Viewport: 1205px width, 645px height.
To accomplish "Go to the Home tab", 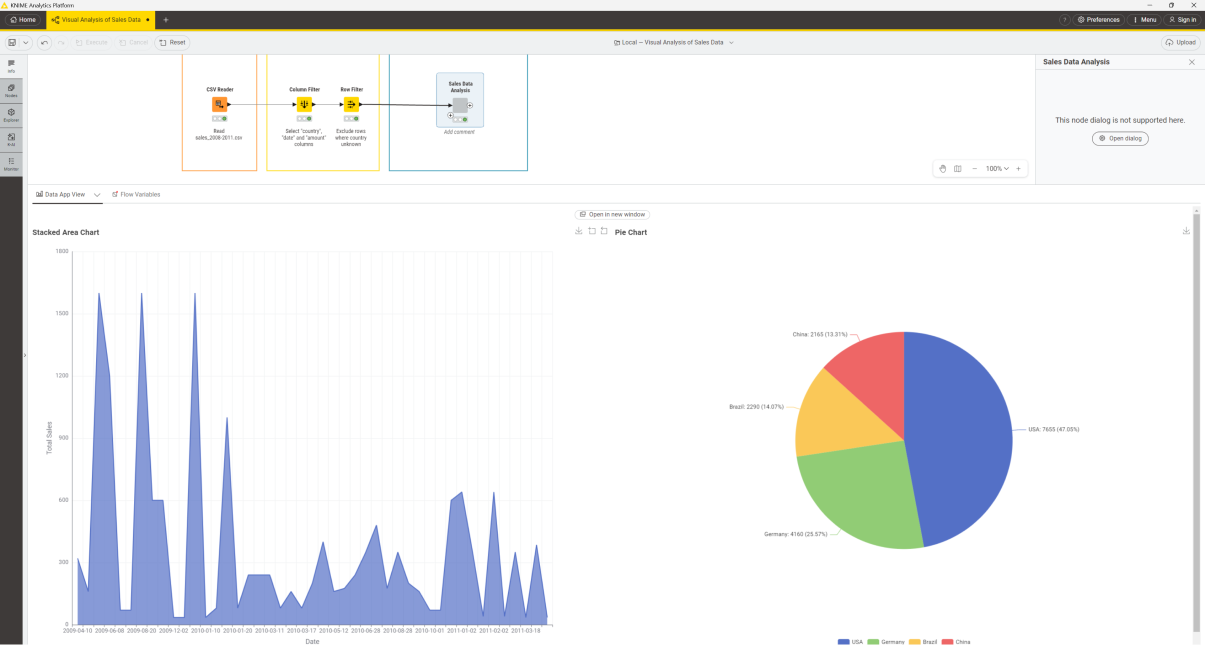I will [x=22, y=19].
